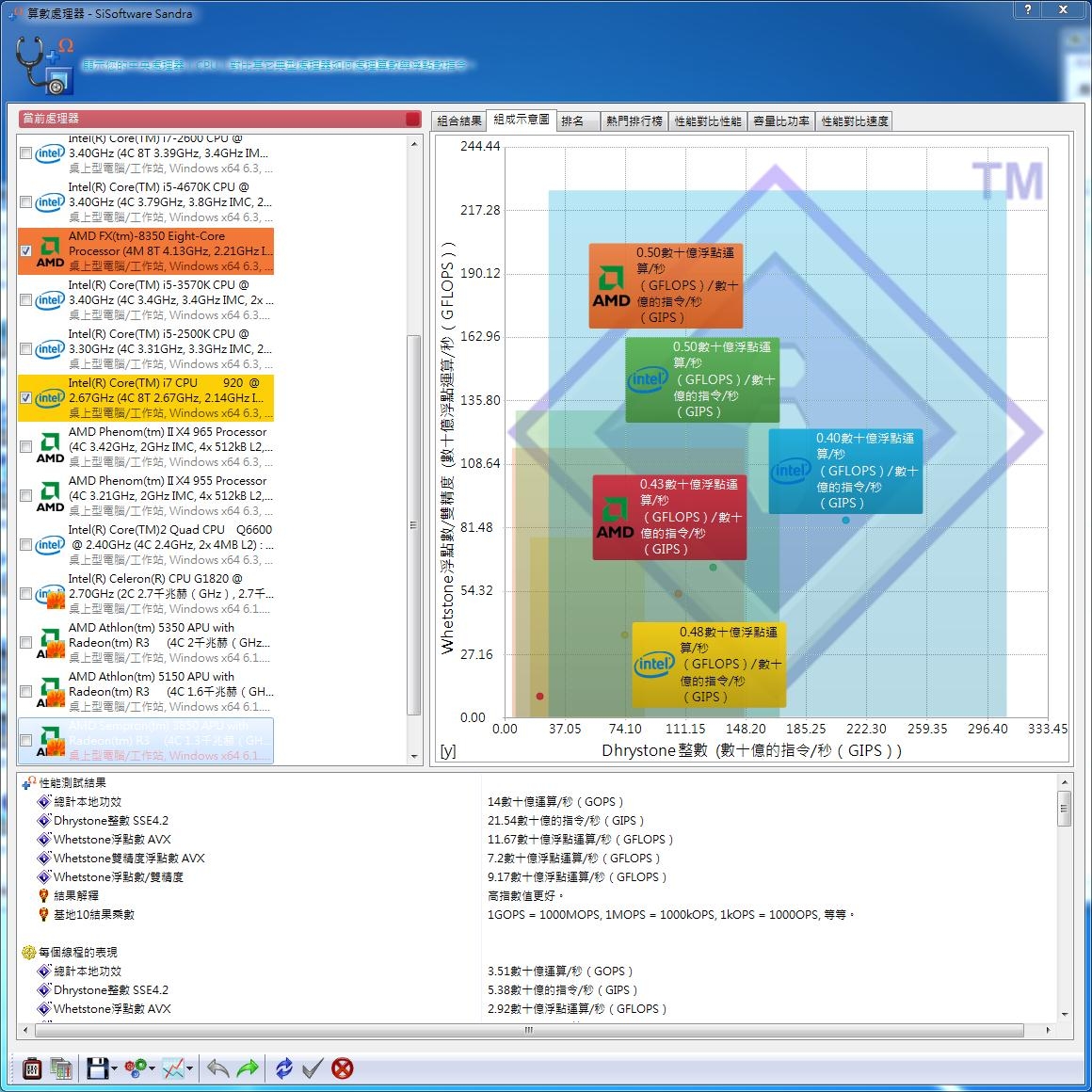Click Intel logo of Core i7 920 row

[50, 397]
